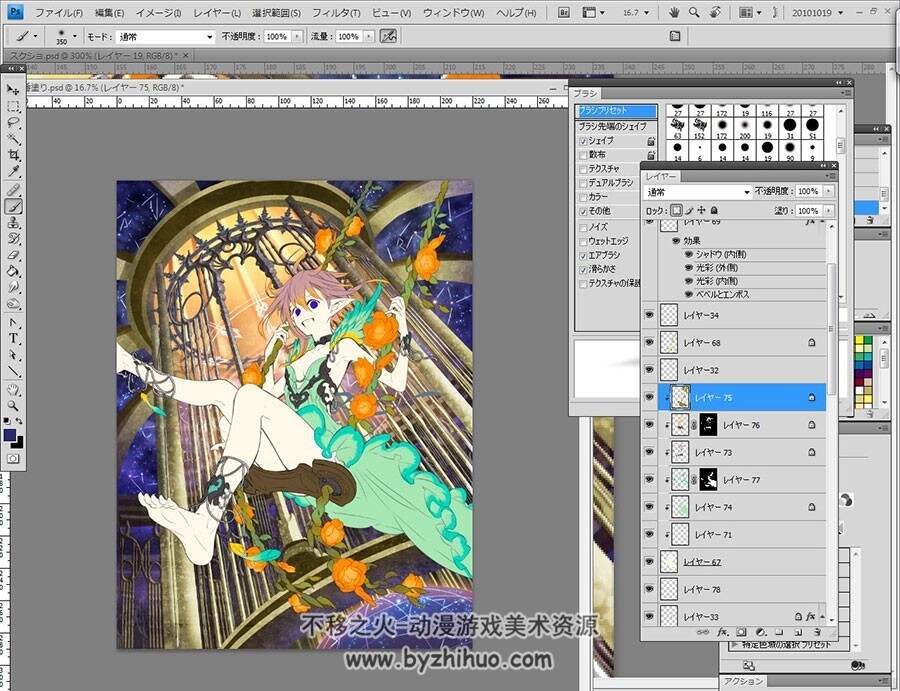This screenshot has width=900, height=691.
Task: Hide layer レイヤー 75
Action: (x=649, y=397)
